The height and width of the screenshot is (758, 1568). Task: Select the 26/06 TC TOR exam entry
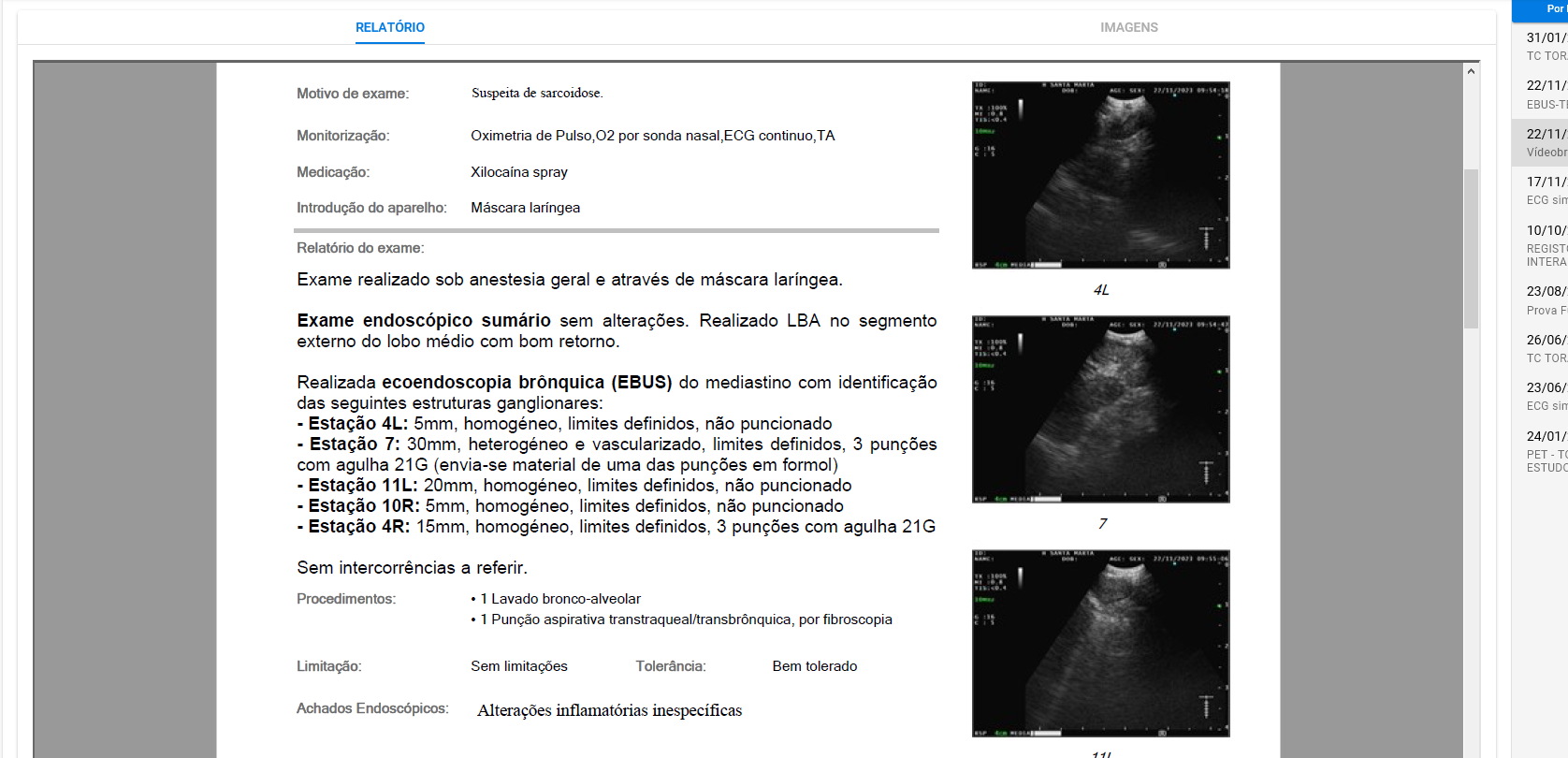click(x=1546, y=348)
